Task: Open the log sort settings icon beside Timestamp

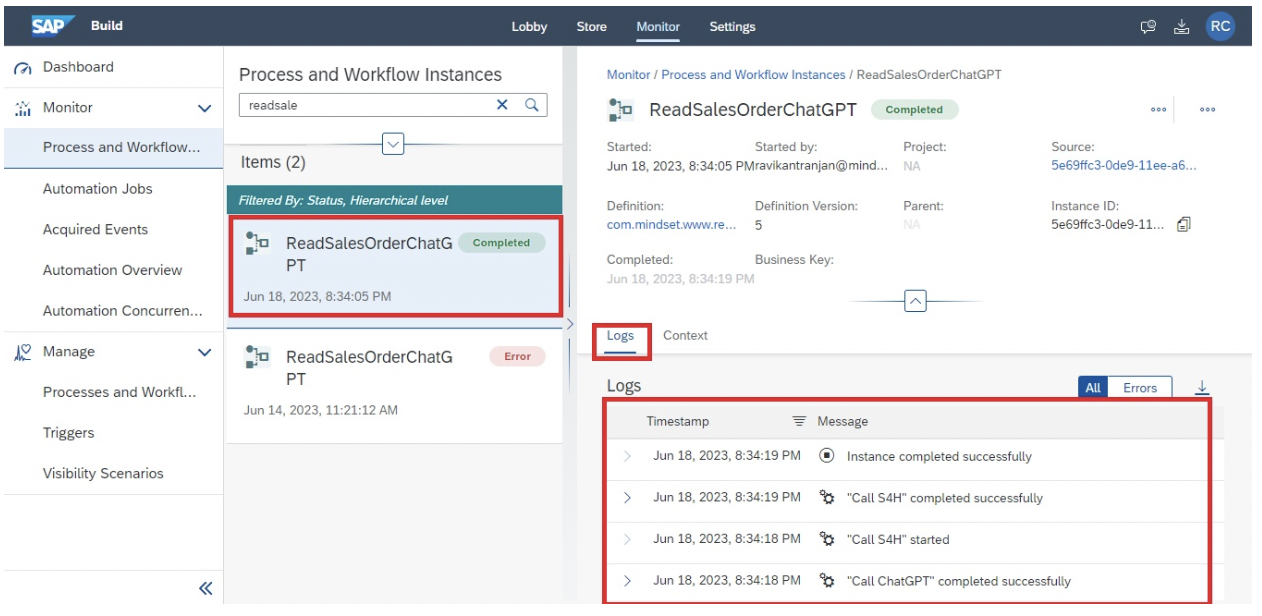Action: click(x=799, y=421)
